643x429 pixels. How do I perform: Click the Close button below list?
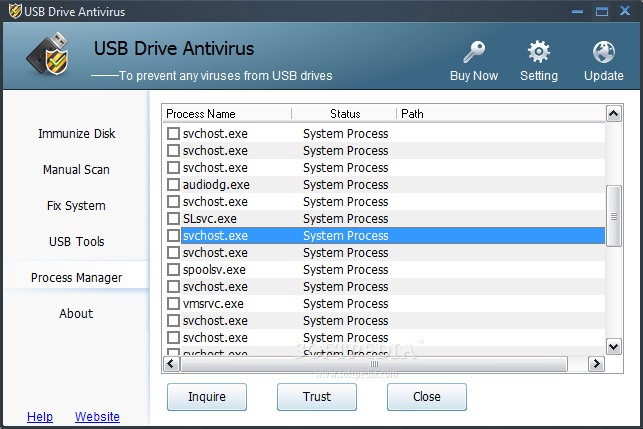coord(427,397)
